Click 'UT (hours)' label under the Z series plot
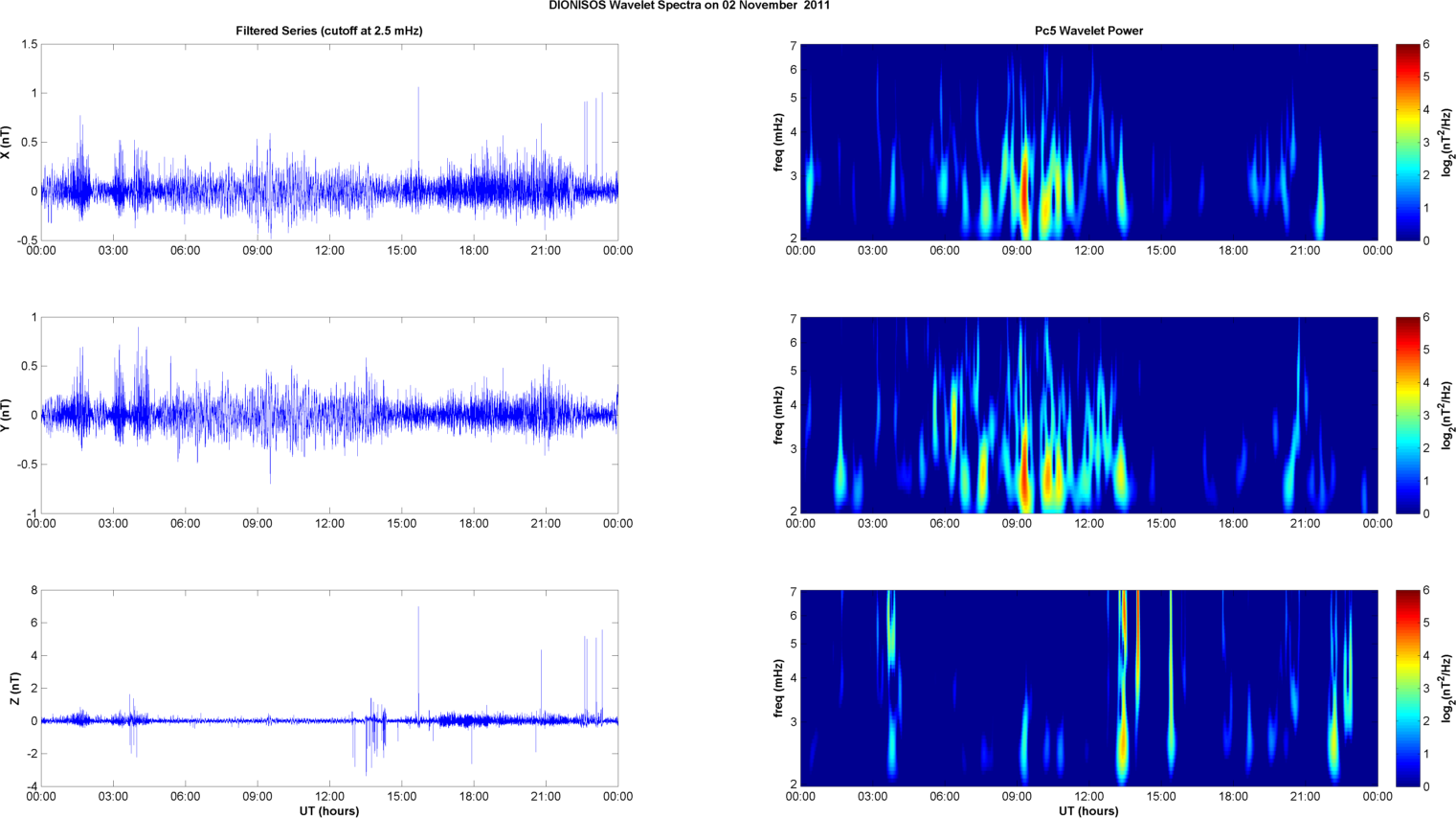This screenshot has height=818, width=1456. coord(329,810)
